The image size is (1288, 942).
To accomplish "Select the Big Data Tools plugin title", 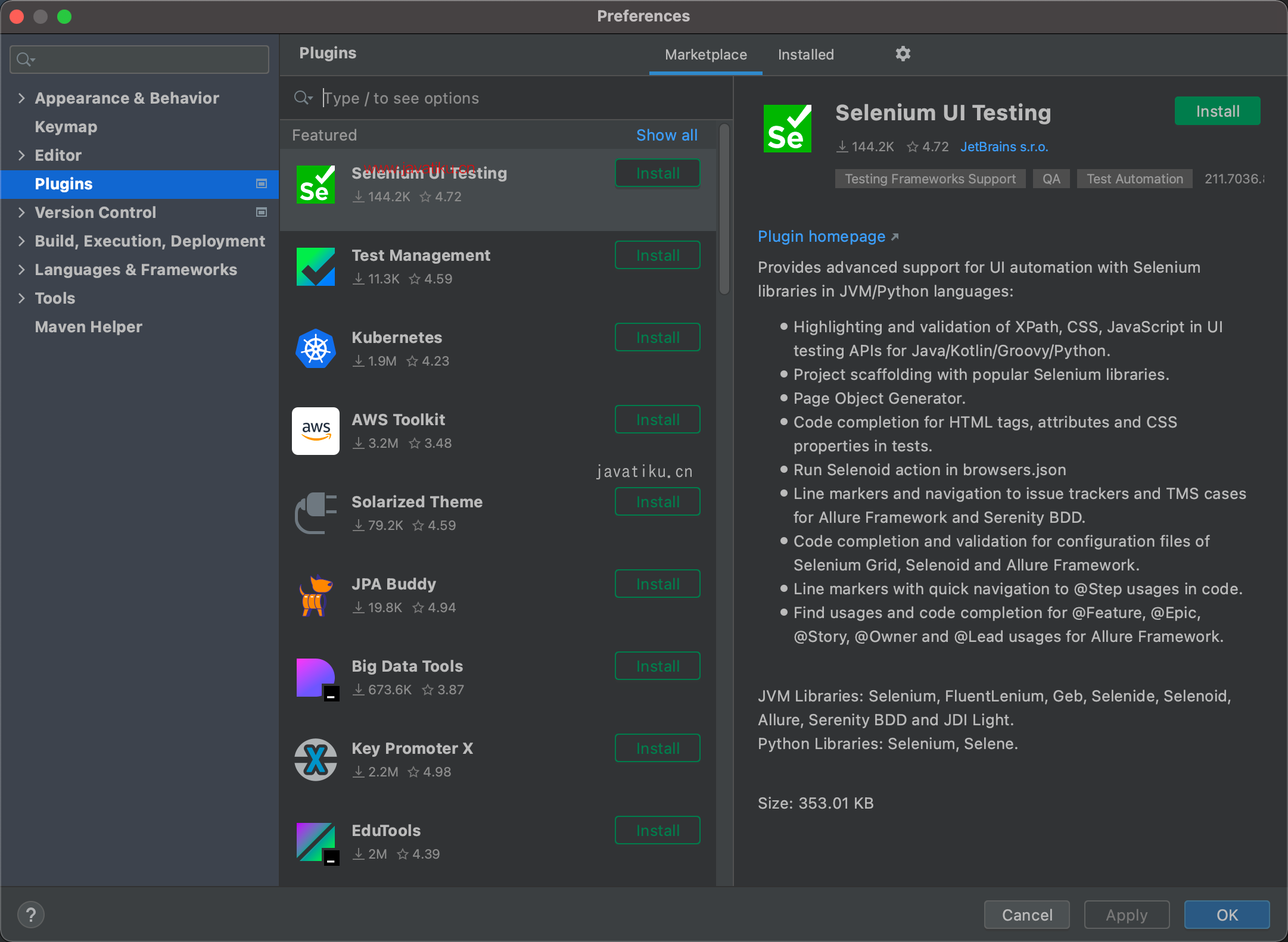I will click(x=407, y=666).
